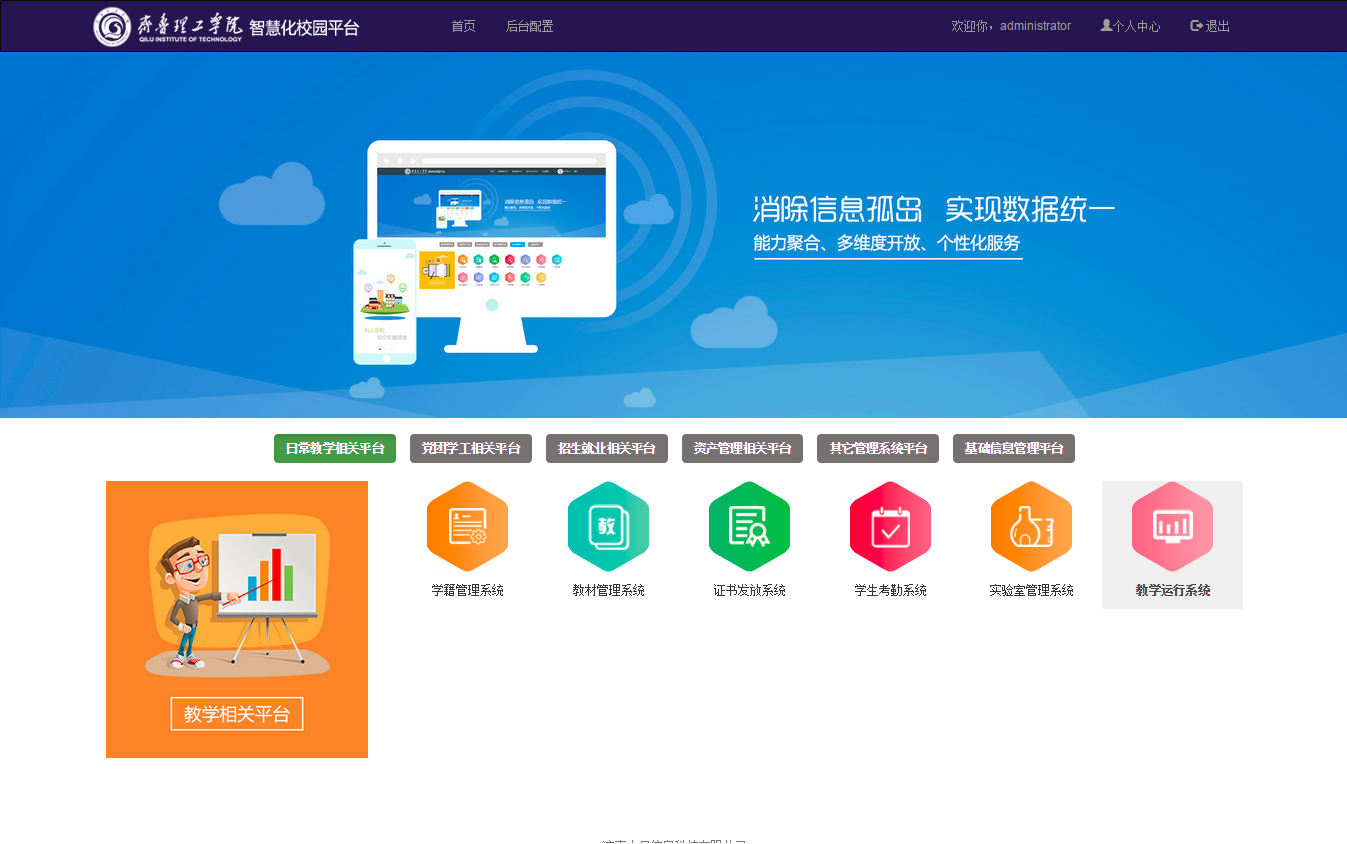Click the 证书发放系统 text label
The image size is (1347, 844).
click(x=749, y=590)
